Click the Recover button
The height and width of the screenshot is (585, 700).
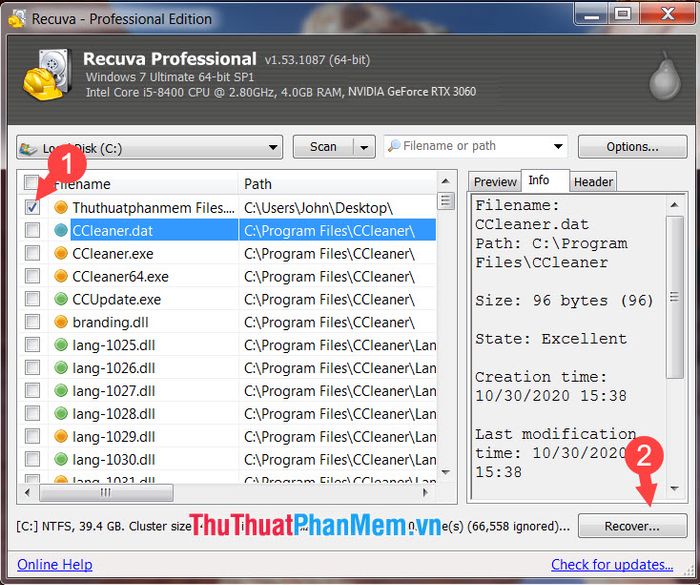(632, 526)
